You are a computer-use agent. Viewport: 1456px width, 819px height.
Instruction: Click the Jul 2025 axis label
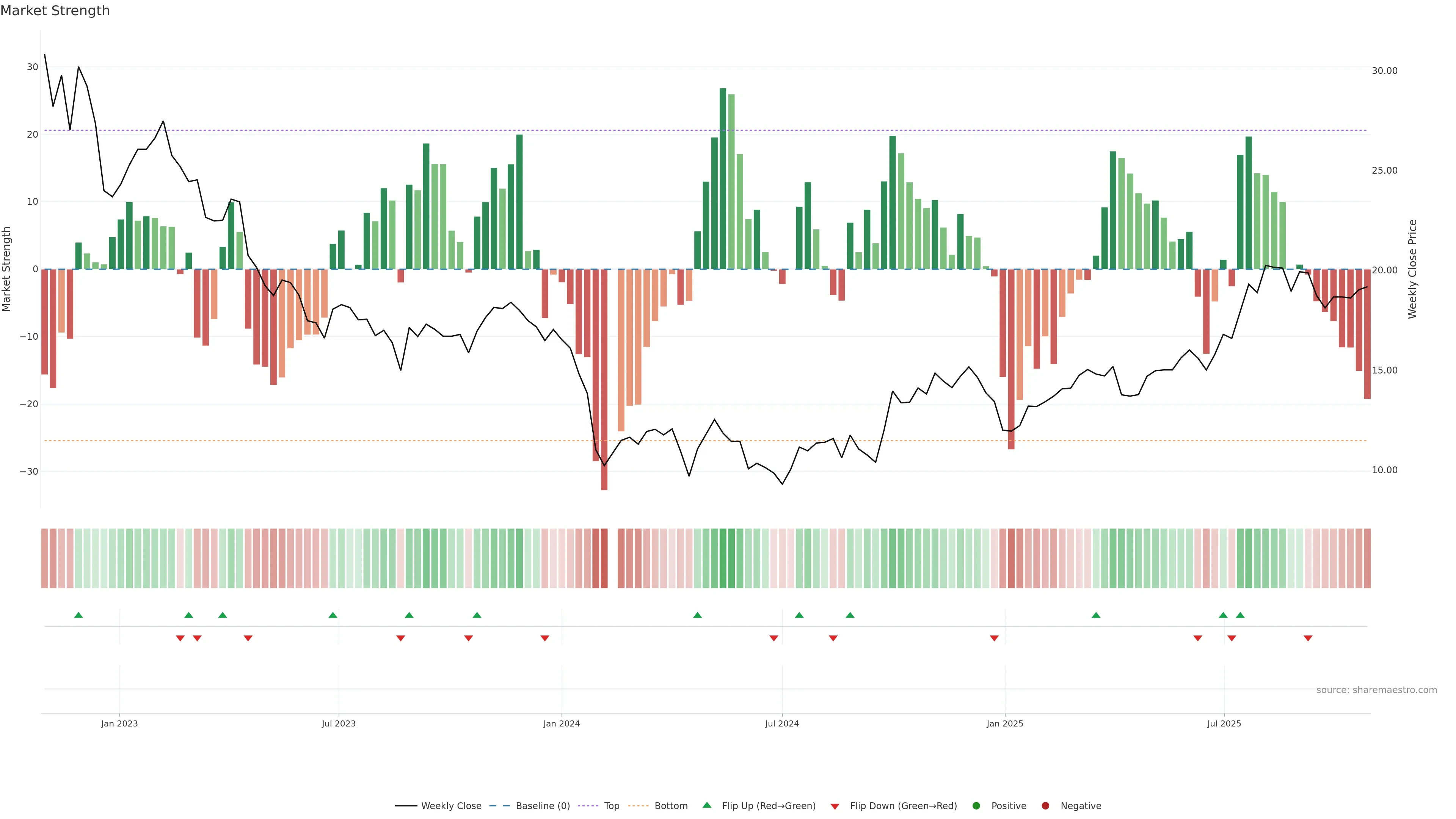[x=1224, y=723]
